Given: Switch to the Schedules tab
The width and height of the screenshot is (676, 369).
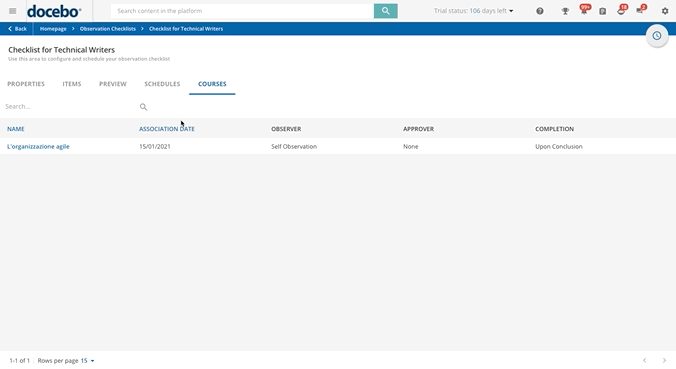Looking at the screenshot, I should click(162, 84).
